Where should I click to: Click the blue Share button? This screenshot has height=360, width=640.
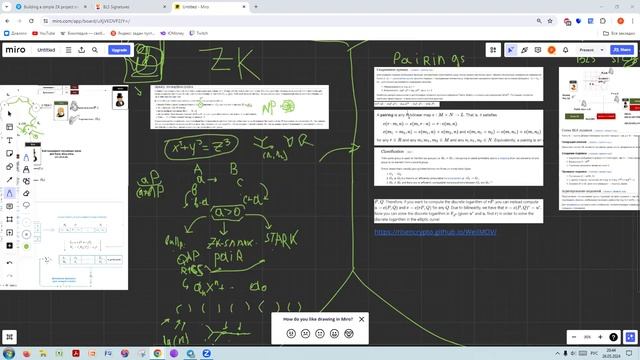click(622, 50)
